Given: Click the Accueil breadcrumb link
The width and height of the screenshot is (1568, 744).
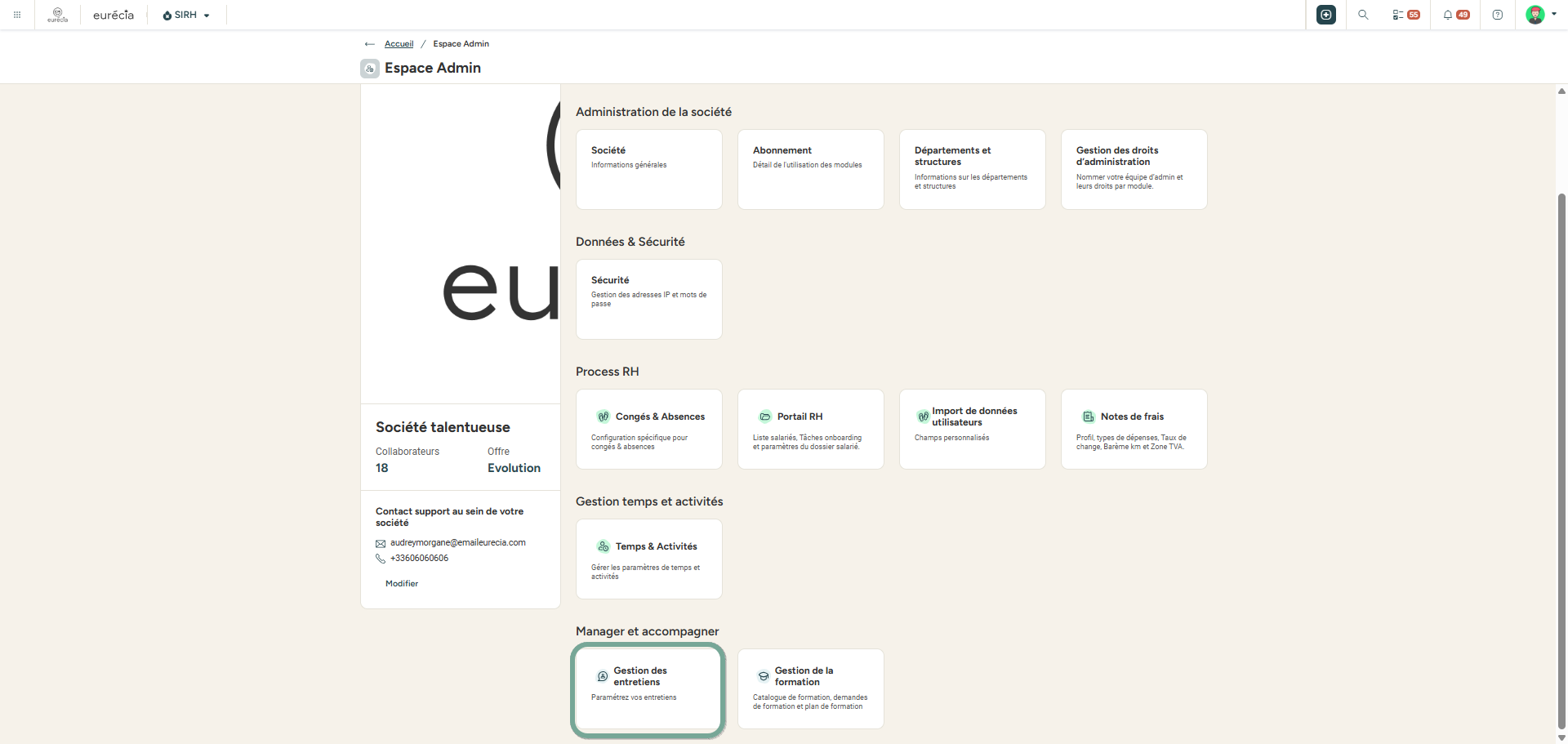Looking at the screenshot, I should (x=399, y=44).
